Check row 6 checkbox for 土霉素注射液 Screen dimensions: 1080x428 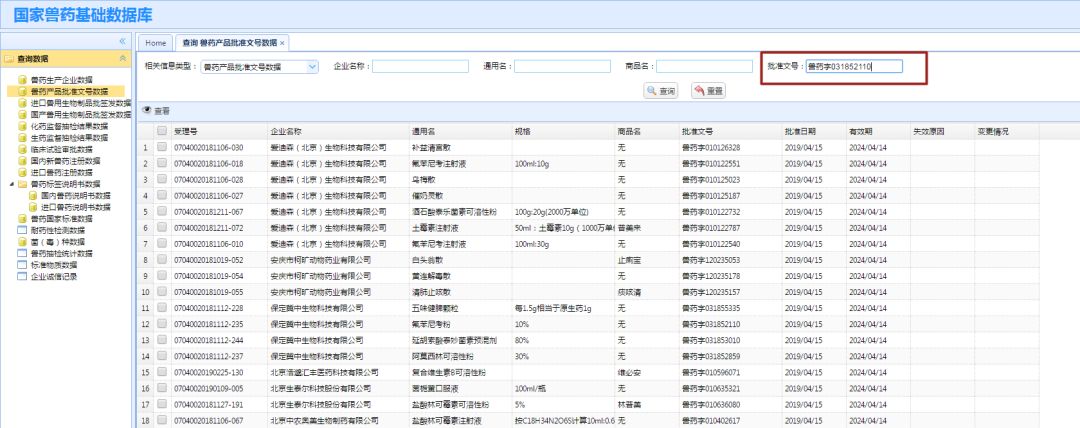point(162,227)
